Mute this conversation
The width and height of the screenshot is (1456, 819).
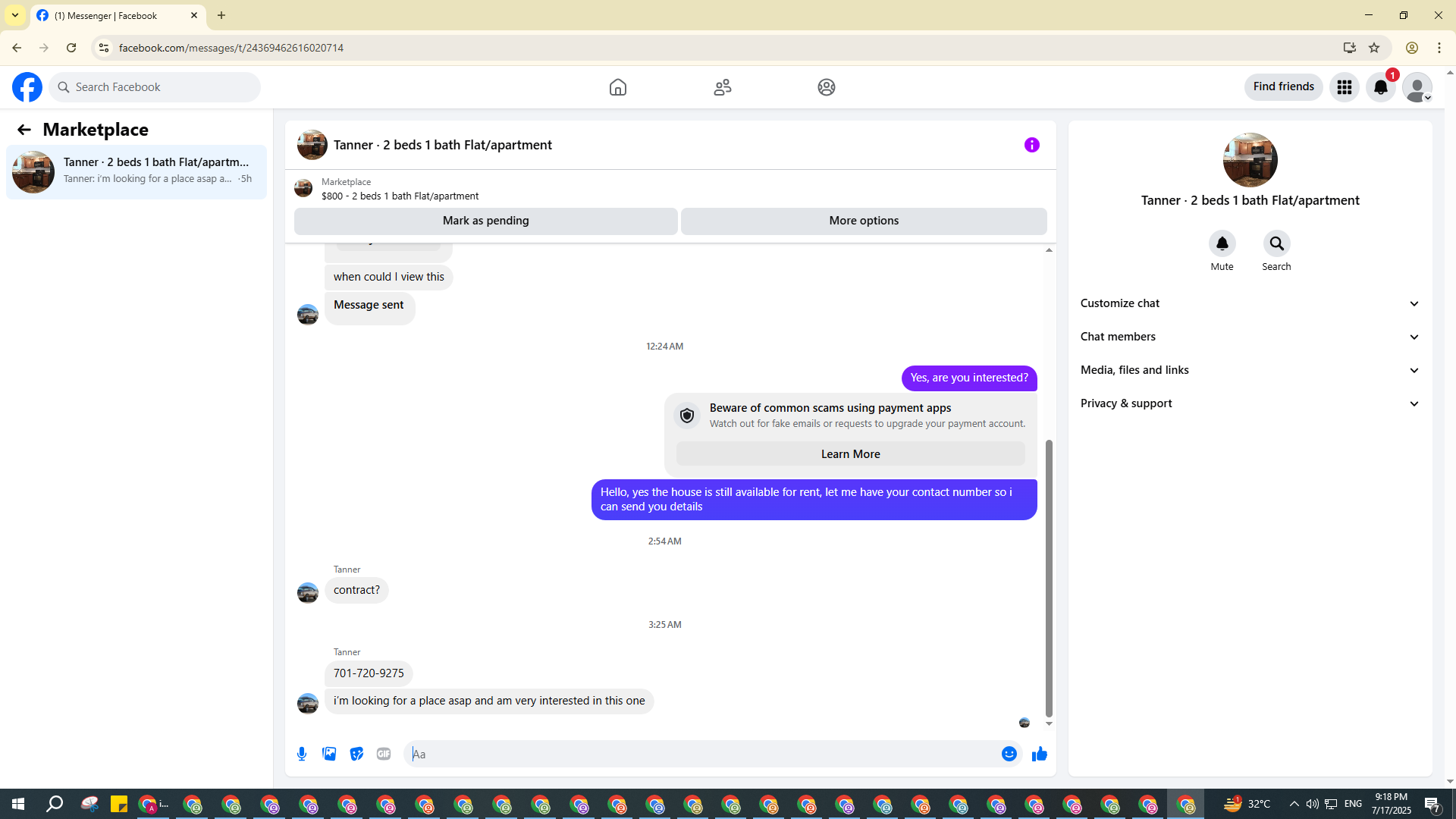coord(1222,243)
